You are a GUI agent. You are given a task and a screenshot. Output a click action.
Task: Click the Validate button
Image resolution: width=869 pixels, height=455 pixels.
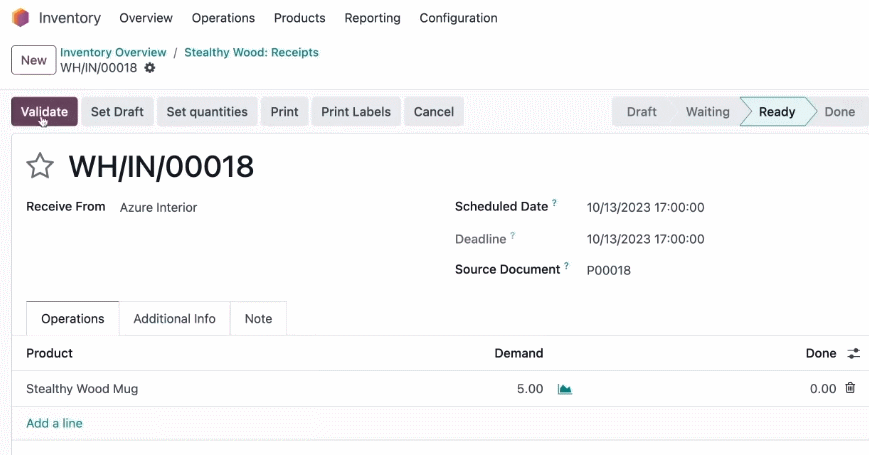(44, 111)
